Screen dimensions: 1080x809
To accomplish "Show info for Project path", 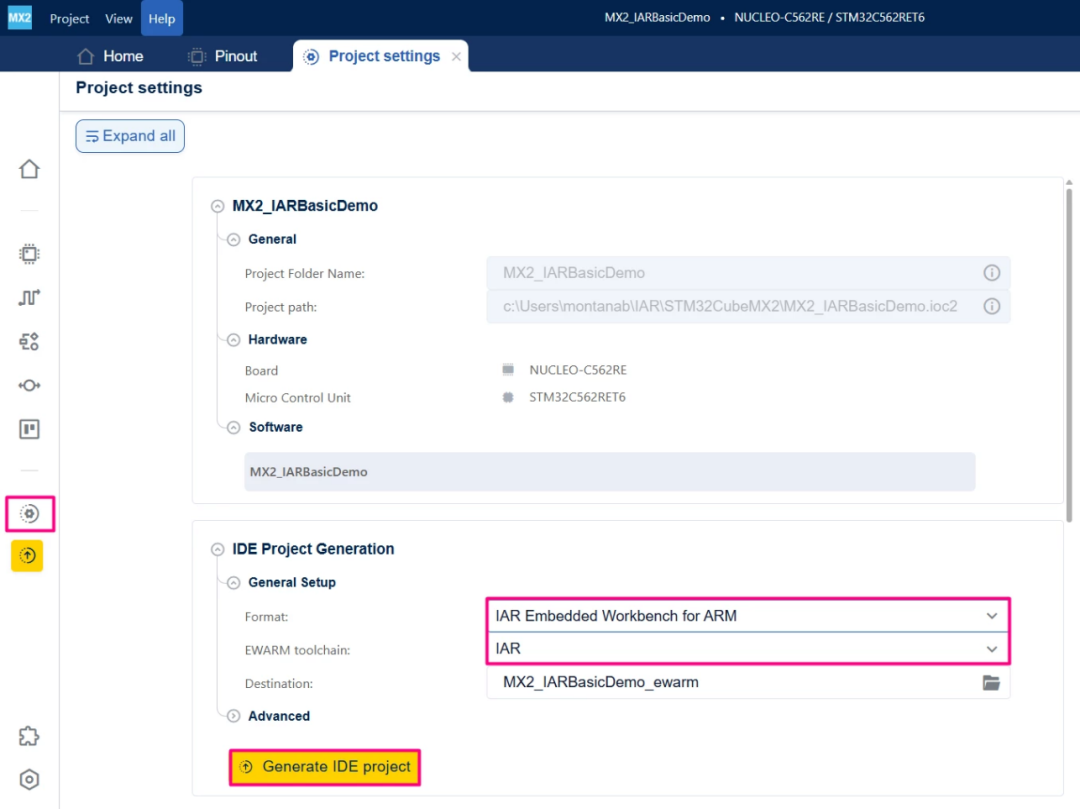I will tap(991, 306).
